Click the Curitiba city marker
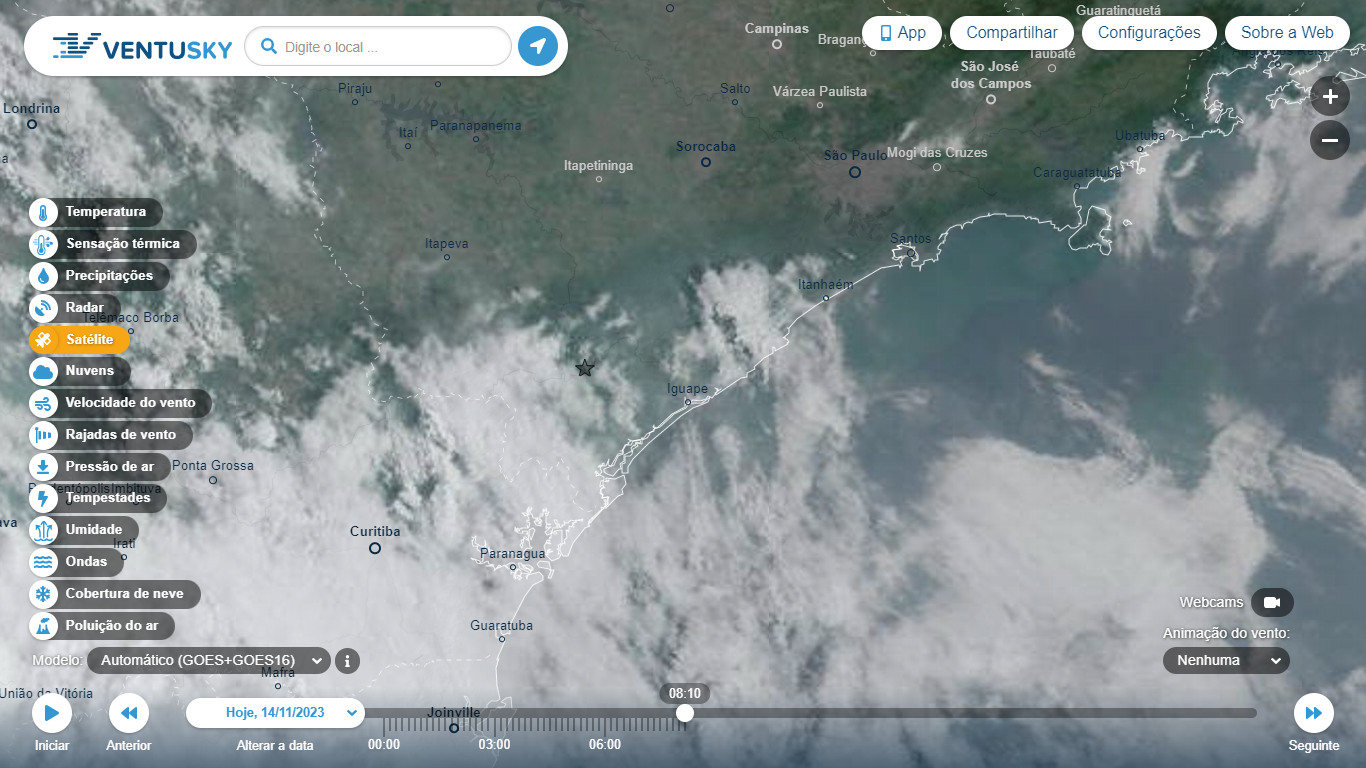Image resolution: width=1366 pixels, height=768 pixels. pyautogui.click(x=375, y=548)
